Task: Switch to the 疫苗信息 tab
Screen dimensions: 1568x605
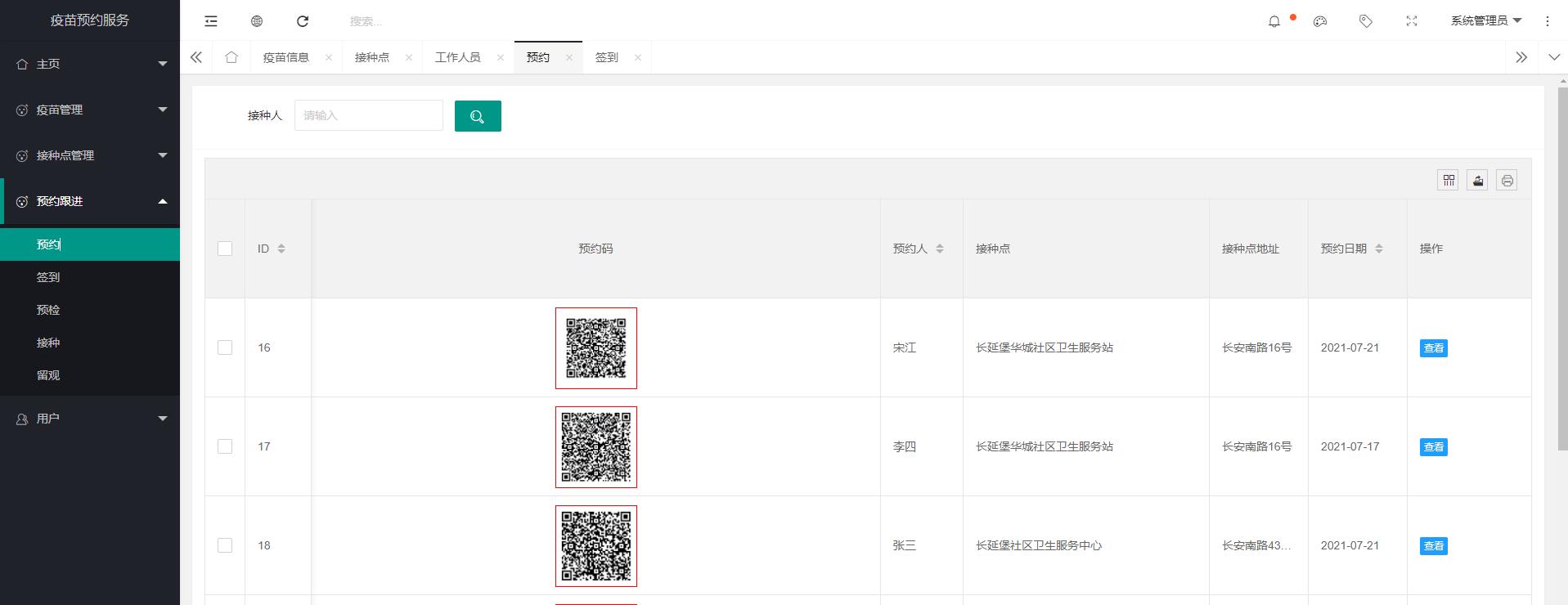Action: coord(286,57)
